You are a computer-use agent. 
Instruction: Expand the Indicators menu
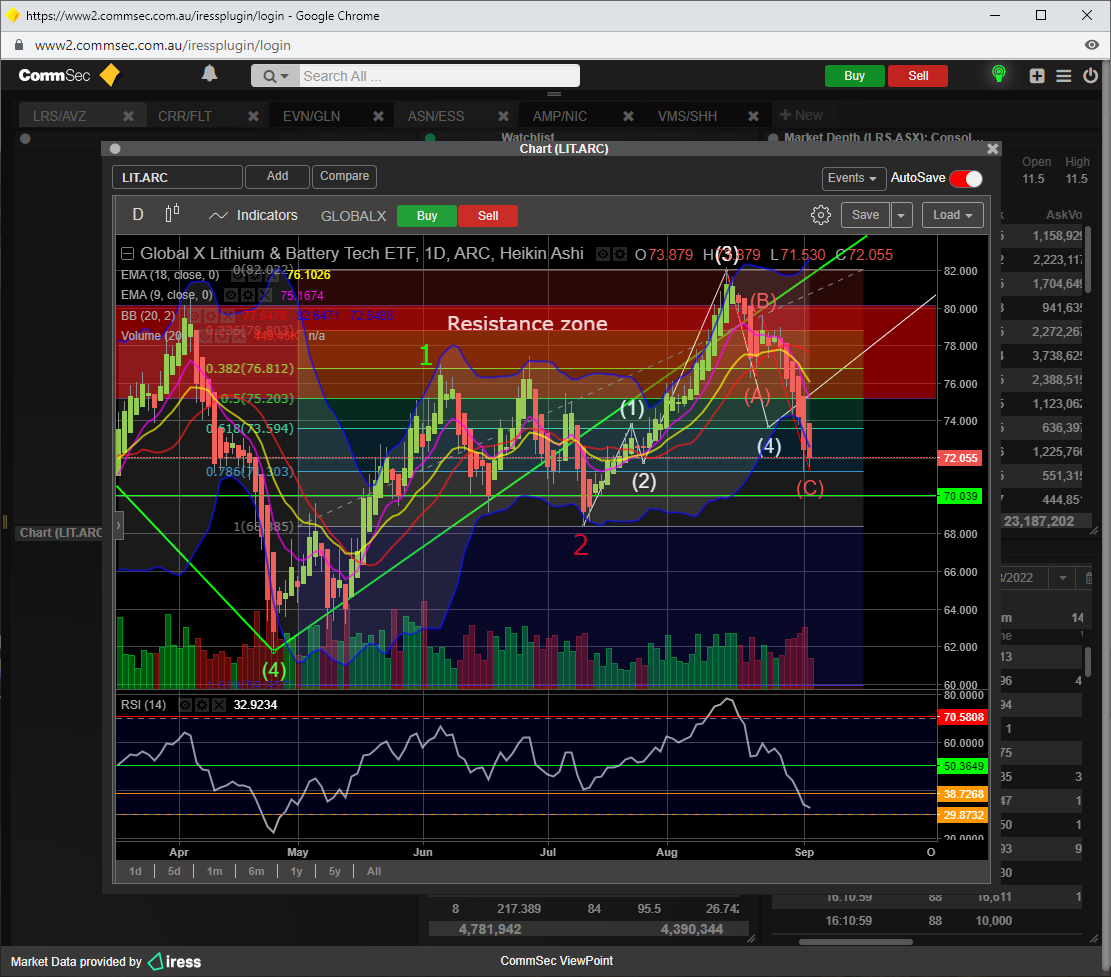pyautogui.click(x=254, y=215)
